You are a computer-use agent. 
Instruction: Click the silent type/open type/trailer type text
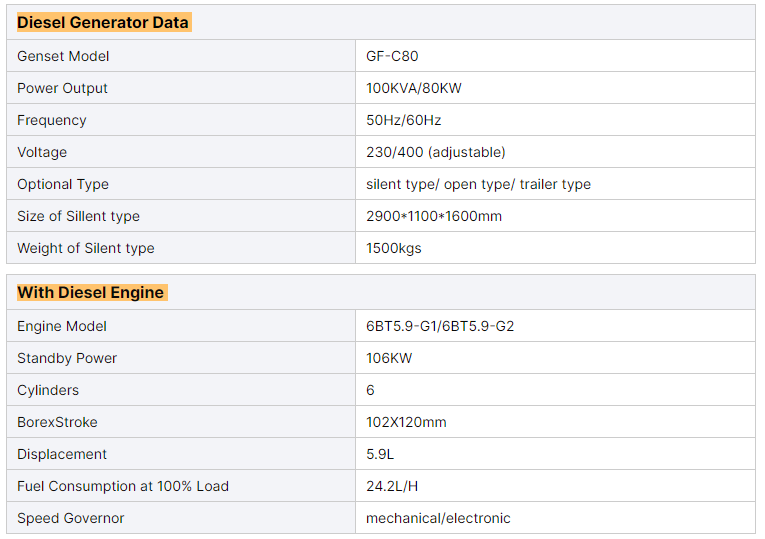(x=478, y=184)
